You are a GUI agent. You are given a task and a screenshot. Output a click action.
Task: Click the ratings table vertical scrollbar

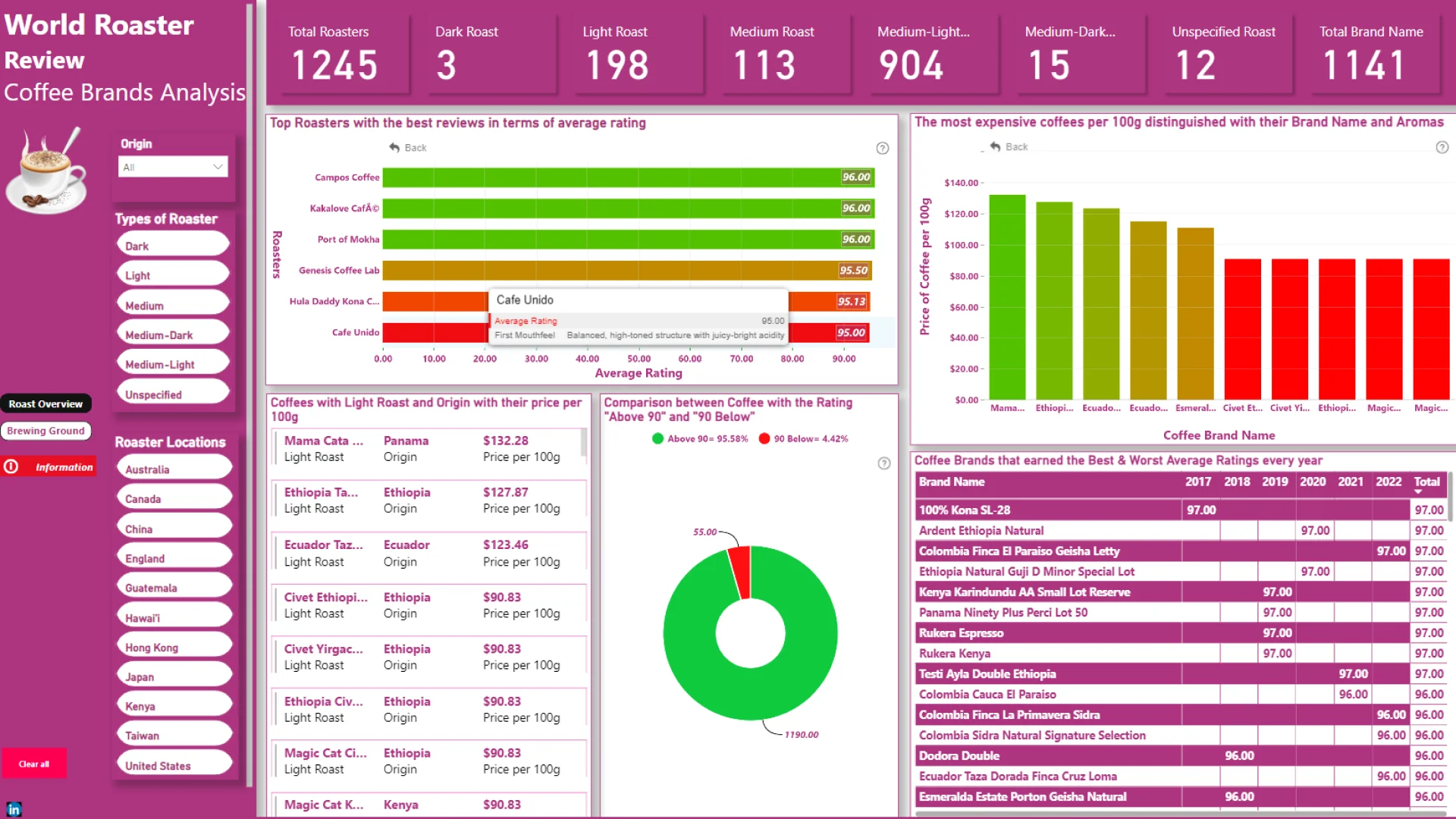tap(1450, 497)
